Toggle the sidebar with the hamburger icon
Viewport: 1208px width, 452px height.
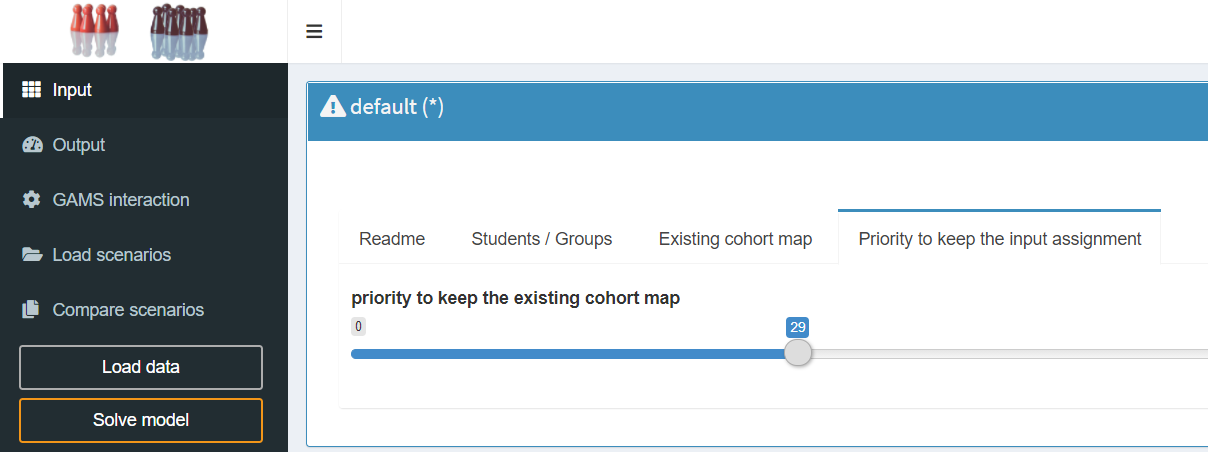click(314, 32)
